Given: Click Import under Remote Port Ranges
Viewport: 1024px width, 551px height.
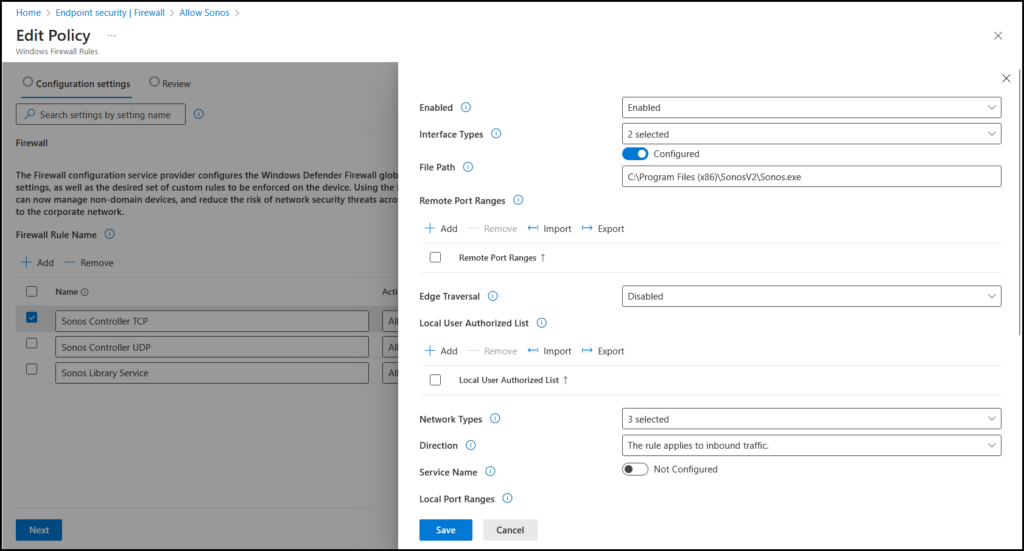Looking at the screenshot, I should pos(549,229).
